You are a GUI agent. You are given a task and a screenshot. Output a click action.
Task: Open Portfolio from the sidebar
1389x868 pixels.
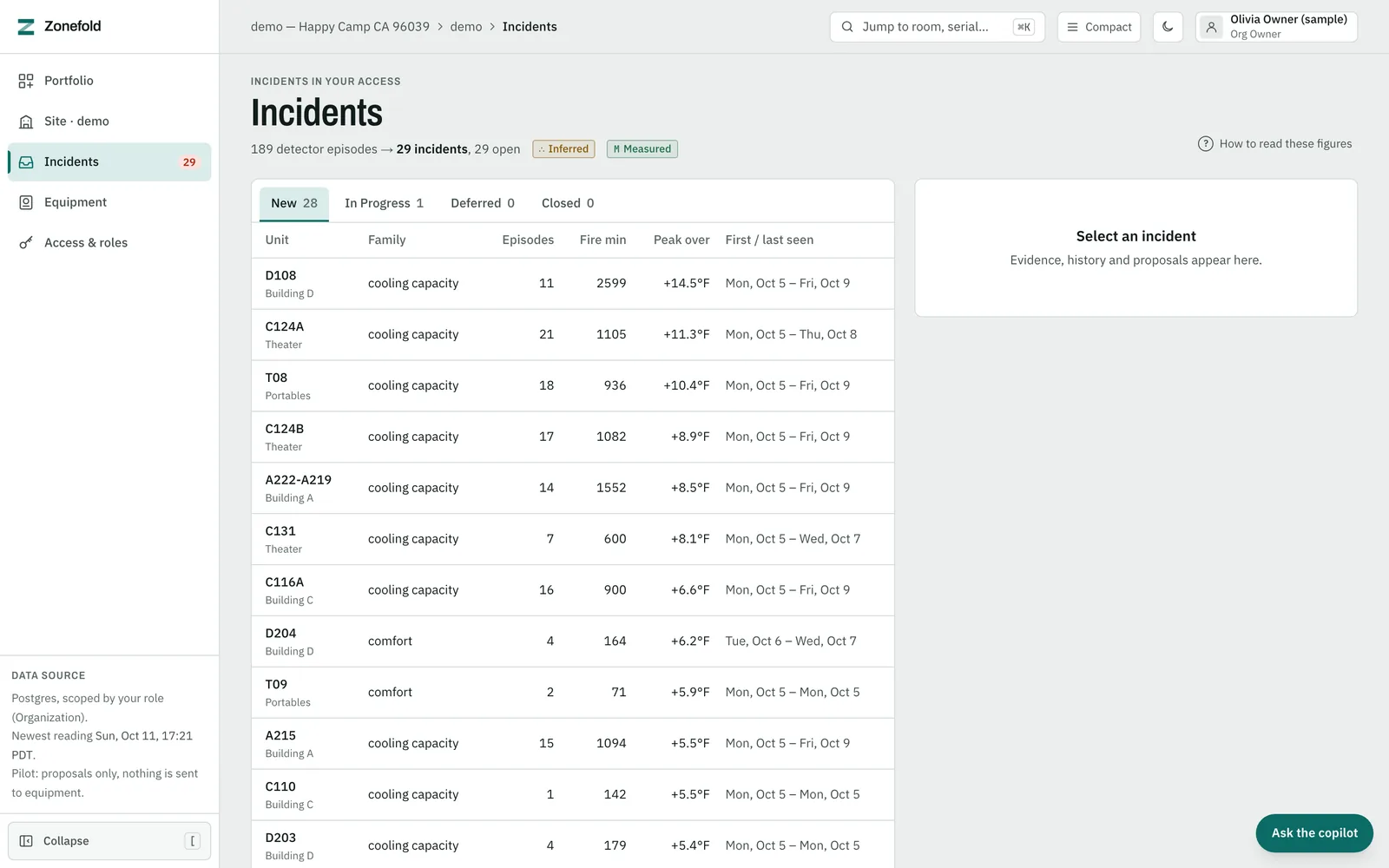coord(109,81)
